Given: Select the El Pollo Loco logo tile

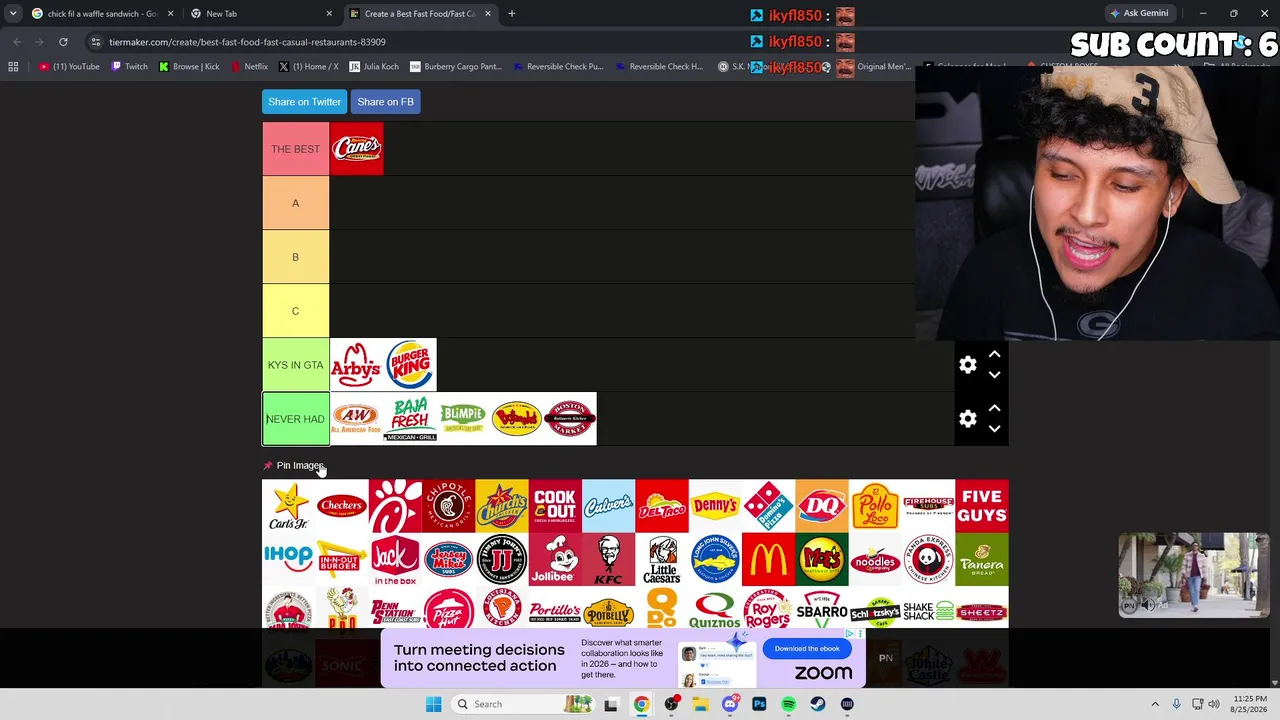Looking at the screenshot, I should coord(875,506).
